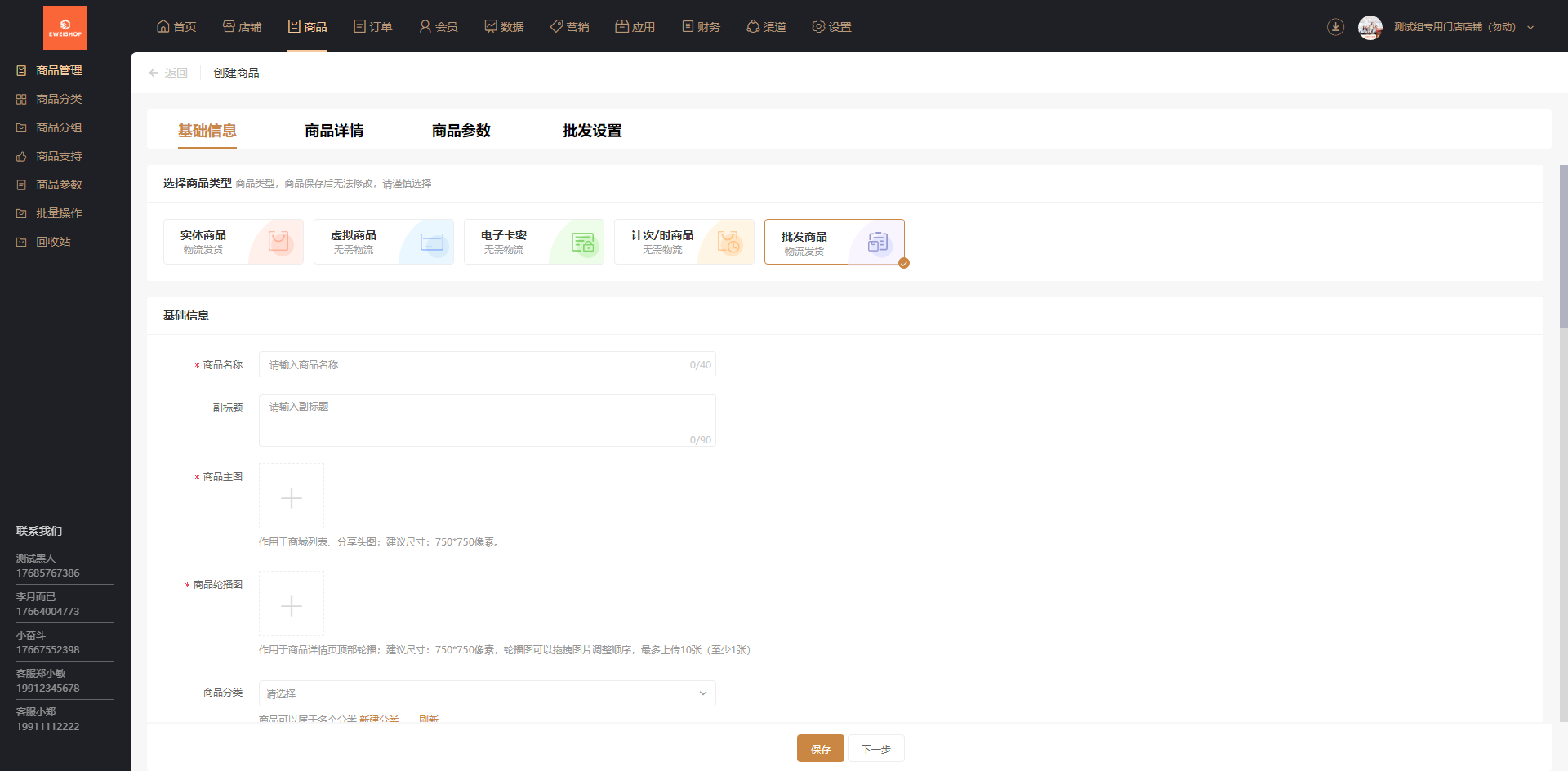Click the user avatar picture
The image size is (1568, 771).
[x=1370, y=27]
